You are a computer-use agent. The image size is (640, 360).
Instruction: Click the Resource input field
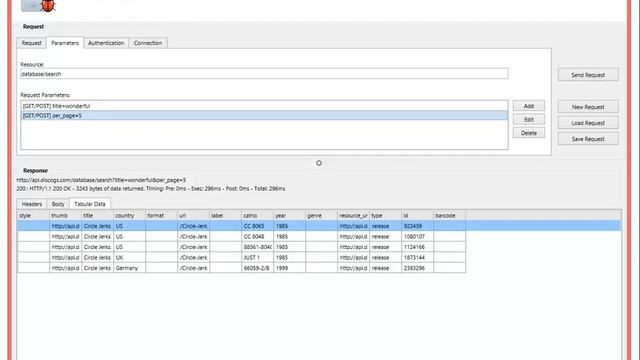264,74
